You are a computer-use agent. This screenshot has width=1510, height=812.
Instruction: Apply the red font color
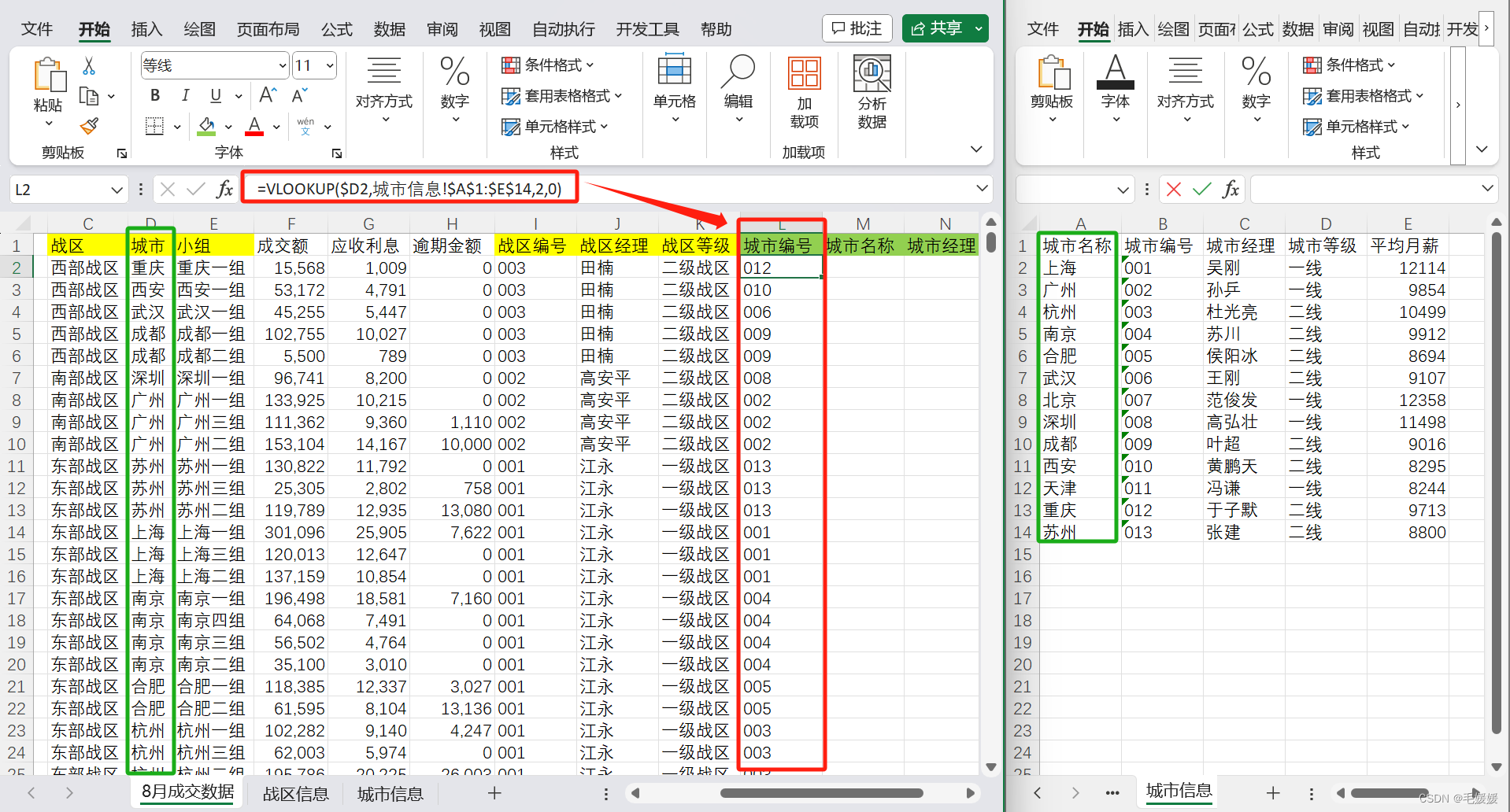pos(254,126)
